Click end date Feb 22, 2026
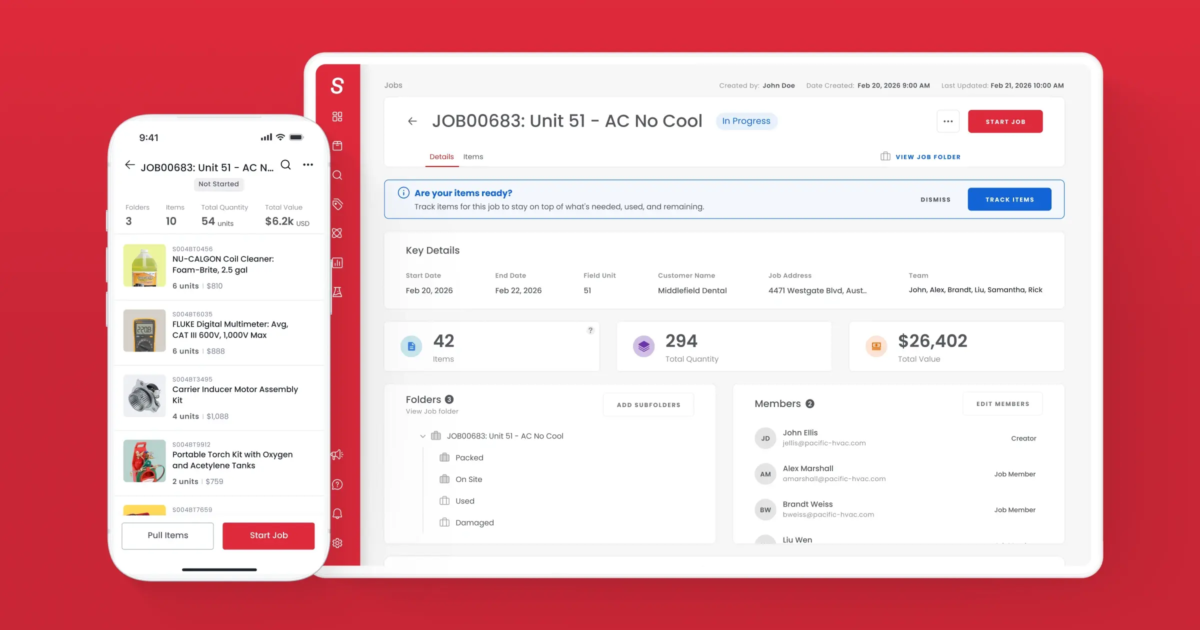Viewport: 1200px width, 630px height. (518, 290)
